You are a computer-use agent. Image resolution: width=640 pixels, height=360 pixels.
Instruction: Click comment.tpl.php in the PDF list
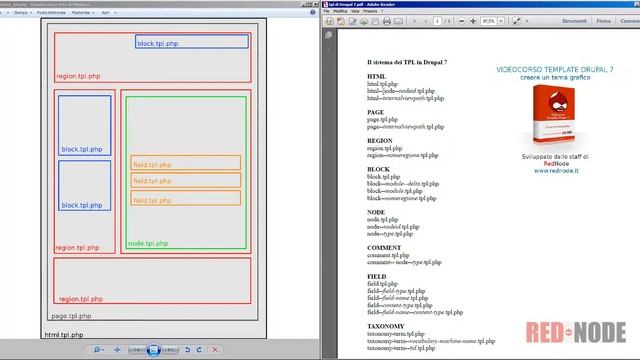coord(388,255)
